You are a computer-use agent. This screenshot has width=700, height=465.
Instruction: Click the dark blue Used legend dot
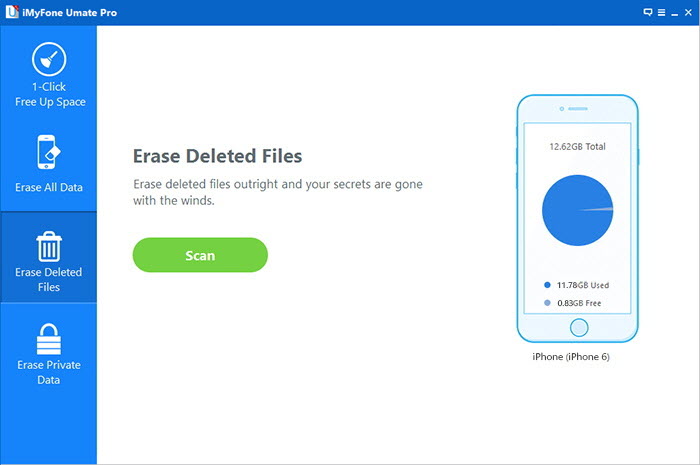[x=546, y=285]
